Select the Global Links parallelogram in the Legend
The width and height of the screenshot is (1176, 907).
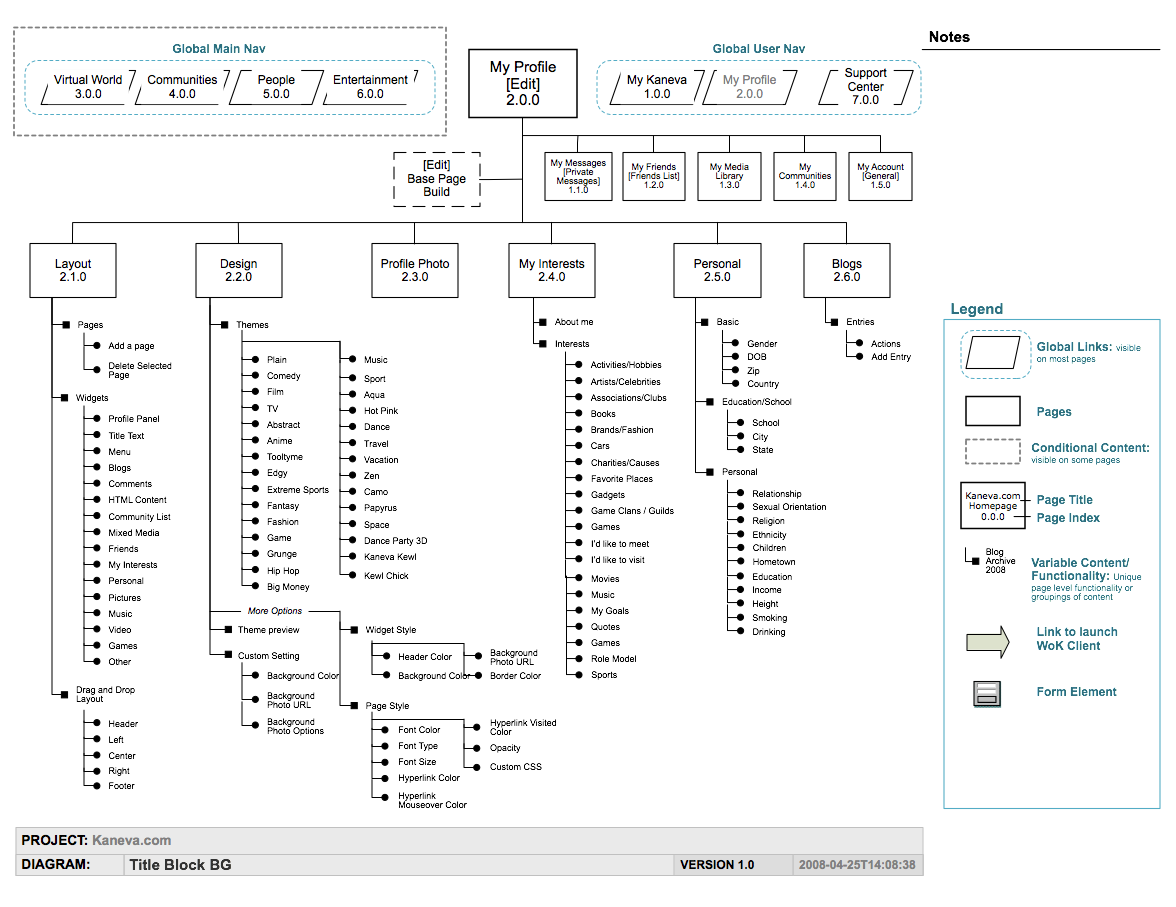(994, 354)
